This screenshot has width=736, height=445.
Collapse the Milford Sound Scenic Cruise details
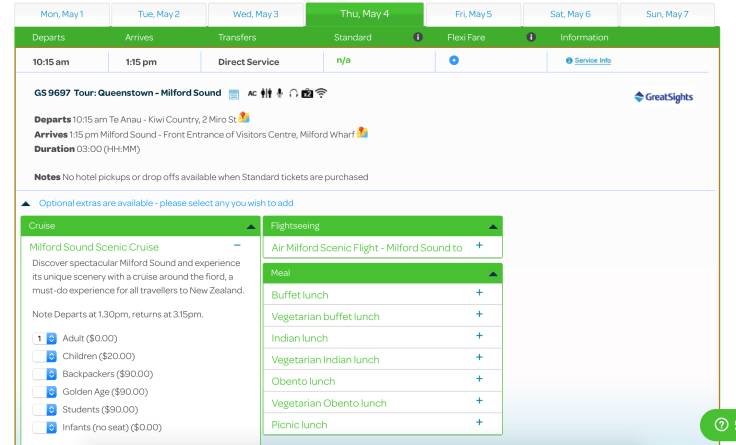click(x=237, y=246)
